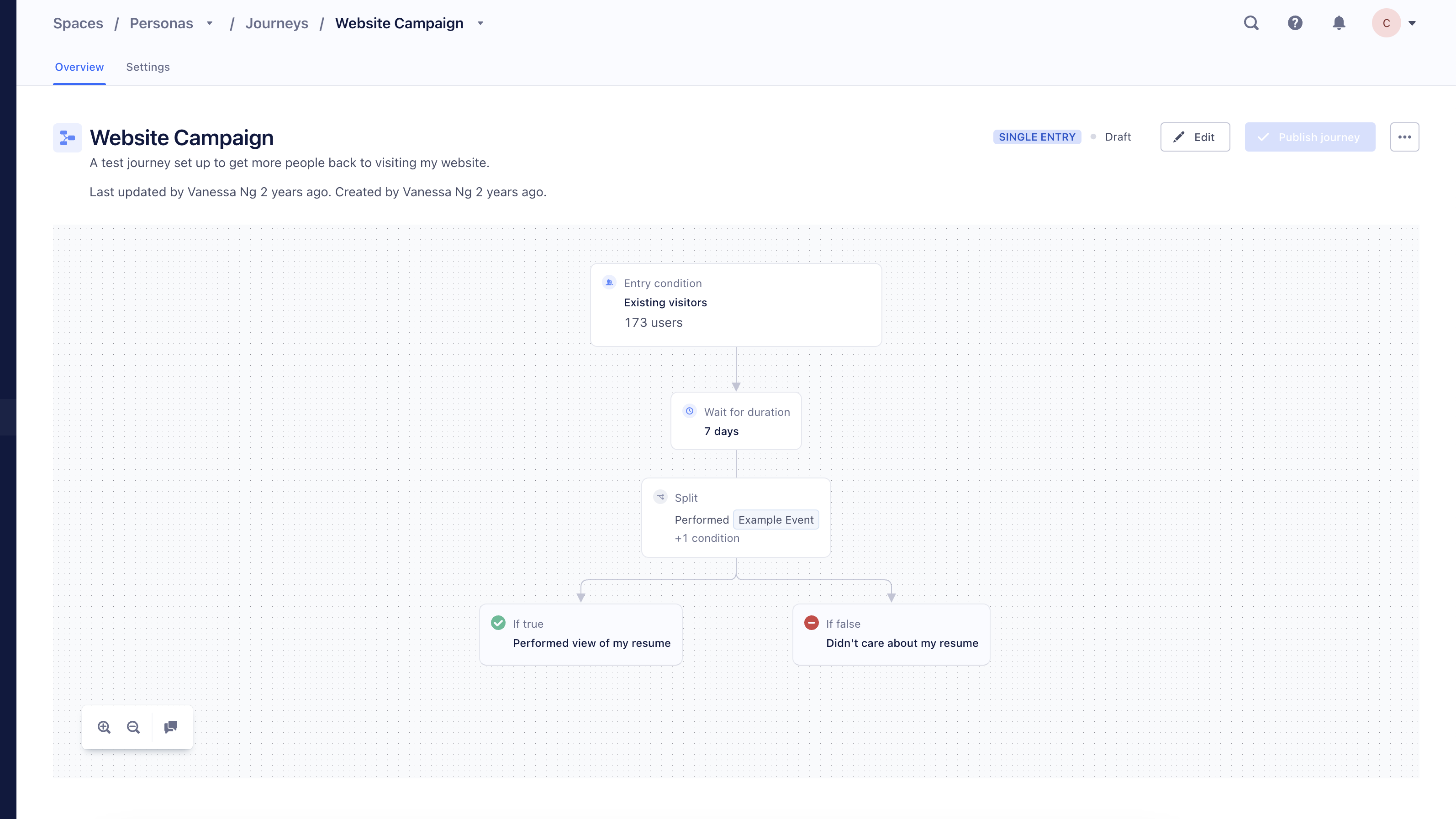Click the Split arrows icon

(x=660, y=497)
